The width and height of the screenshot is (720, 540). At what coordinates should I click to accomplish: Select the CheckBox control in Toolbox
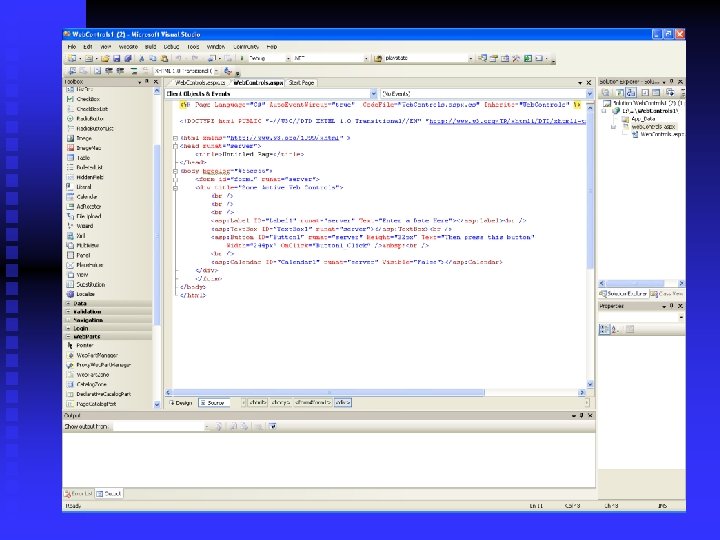(x=83, y=99)
